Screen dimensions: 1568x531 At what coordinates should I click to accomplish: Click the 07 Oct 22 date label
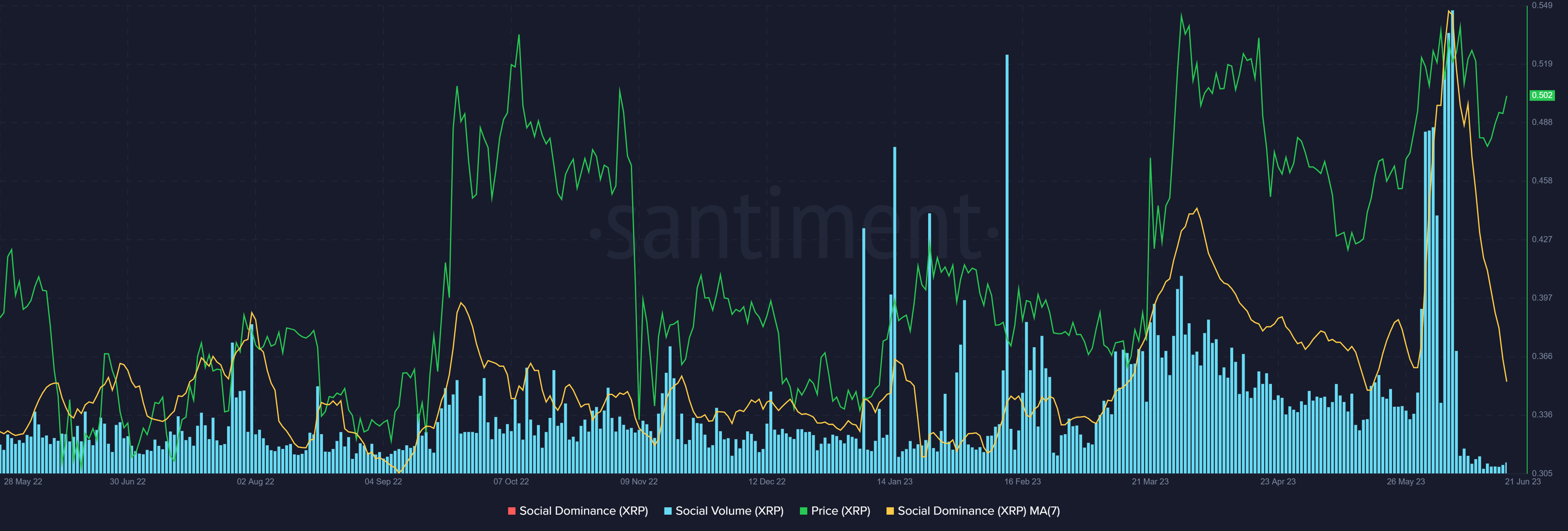click(x=511, y=482)
